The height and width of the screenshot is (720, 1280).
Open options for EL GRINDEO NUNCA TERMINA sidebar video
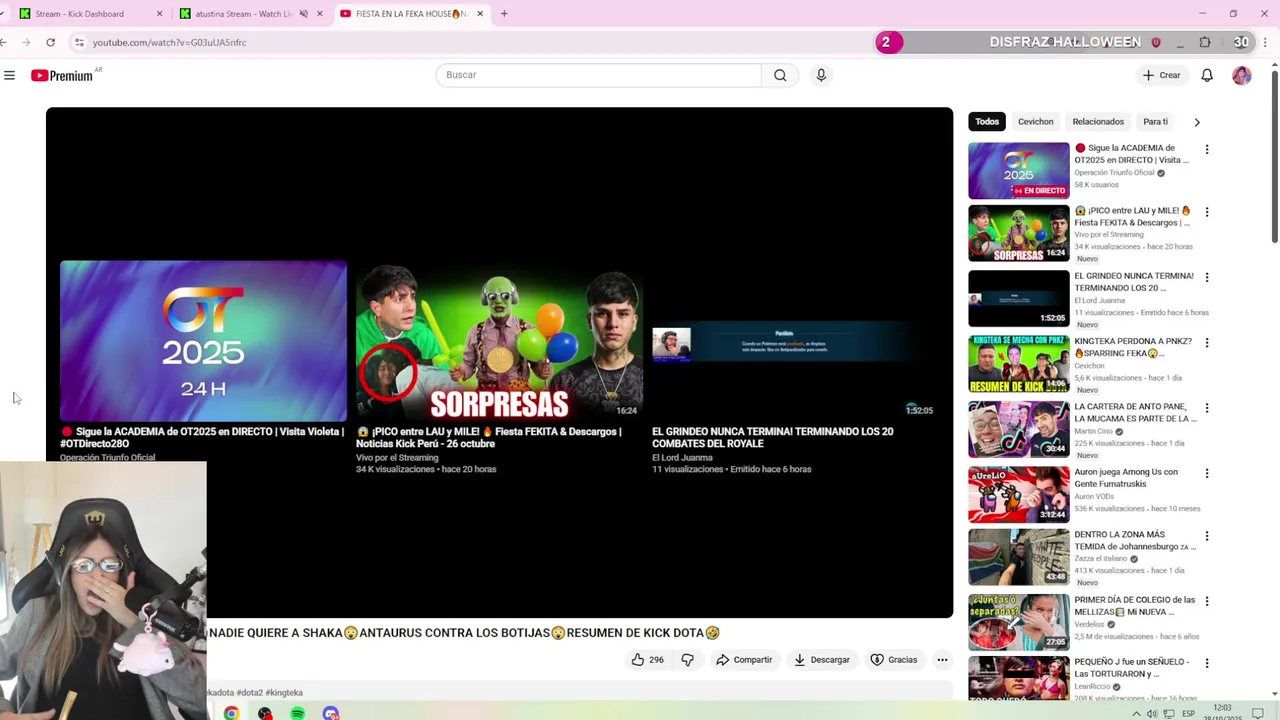[x=1207, y=277]
